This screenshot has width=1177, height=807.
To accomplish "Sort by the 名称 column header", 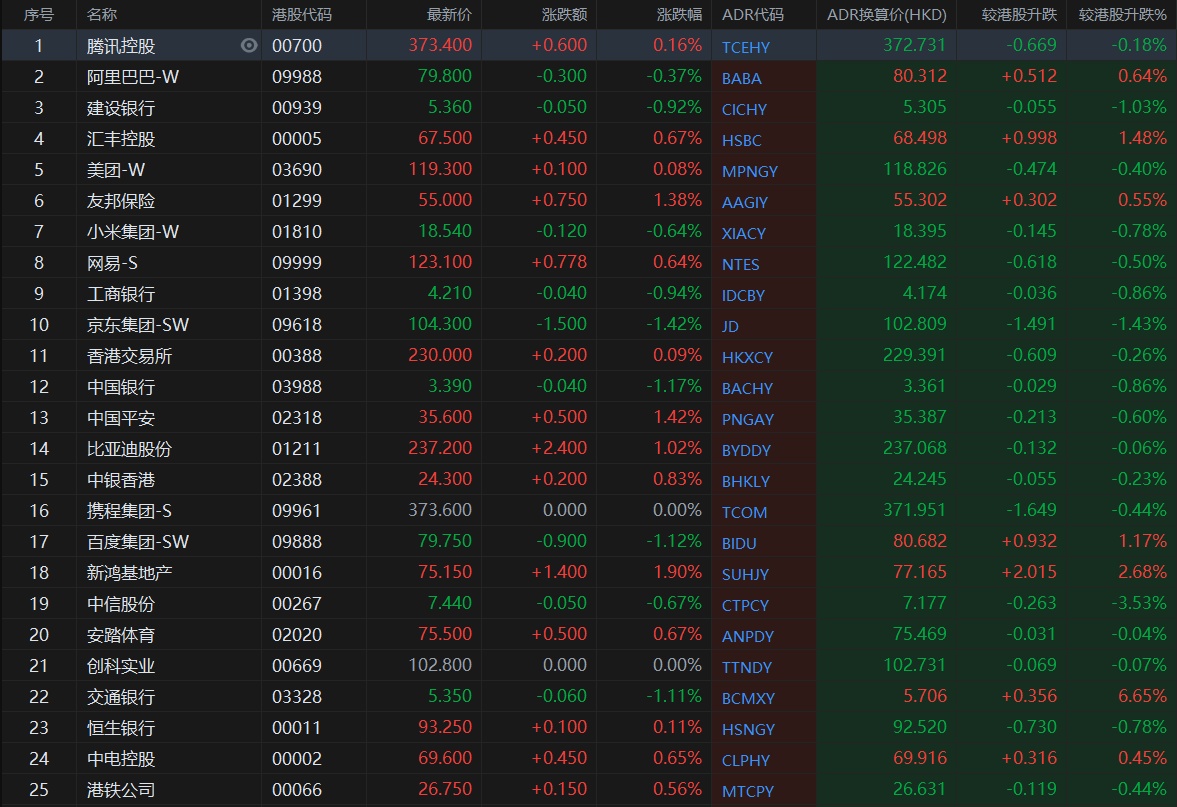I will pyautogui.click(x=102, y=15).
